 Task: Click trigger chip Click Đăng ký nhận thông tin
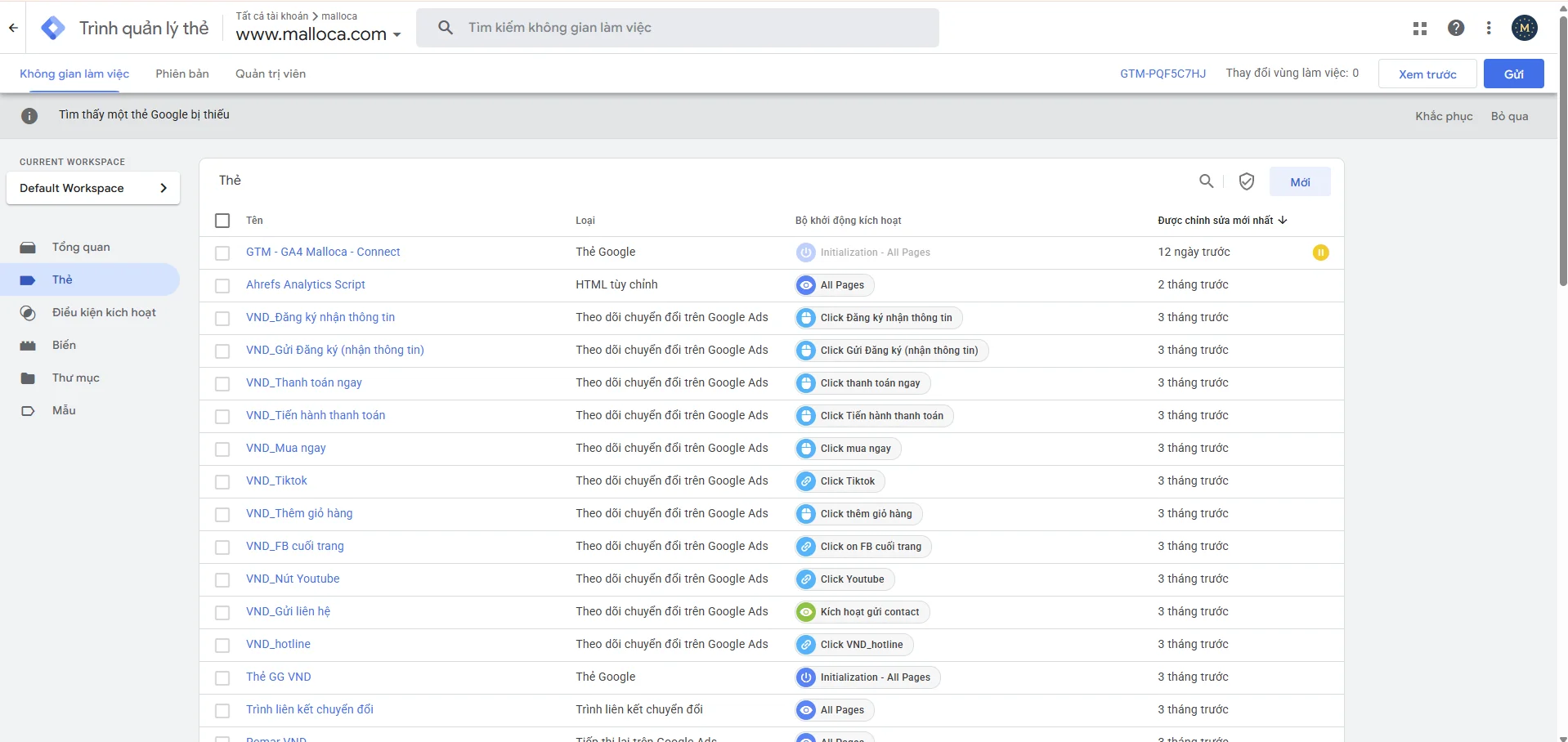(879, 318)
